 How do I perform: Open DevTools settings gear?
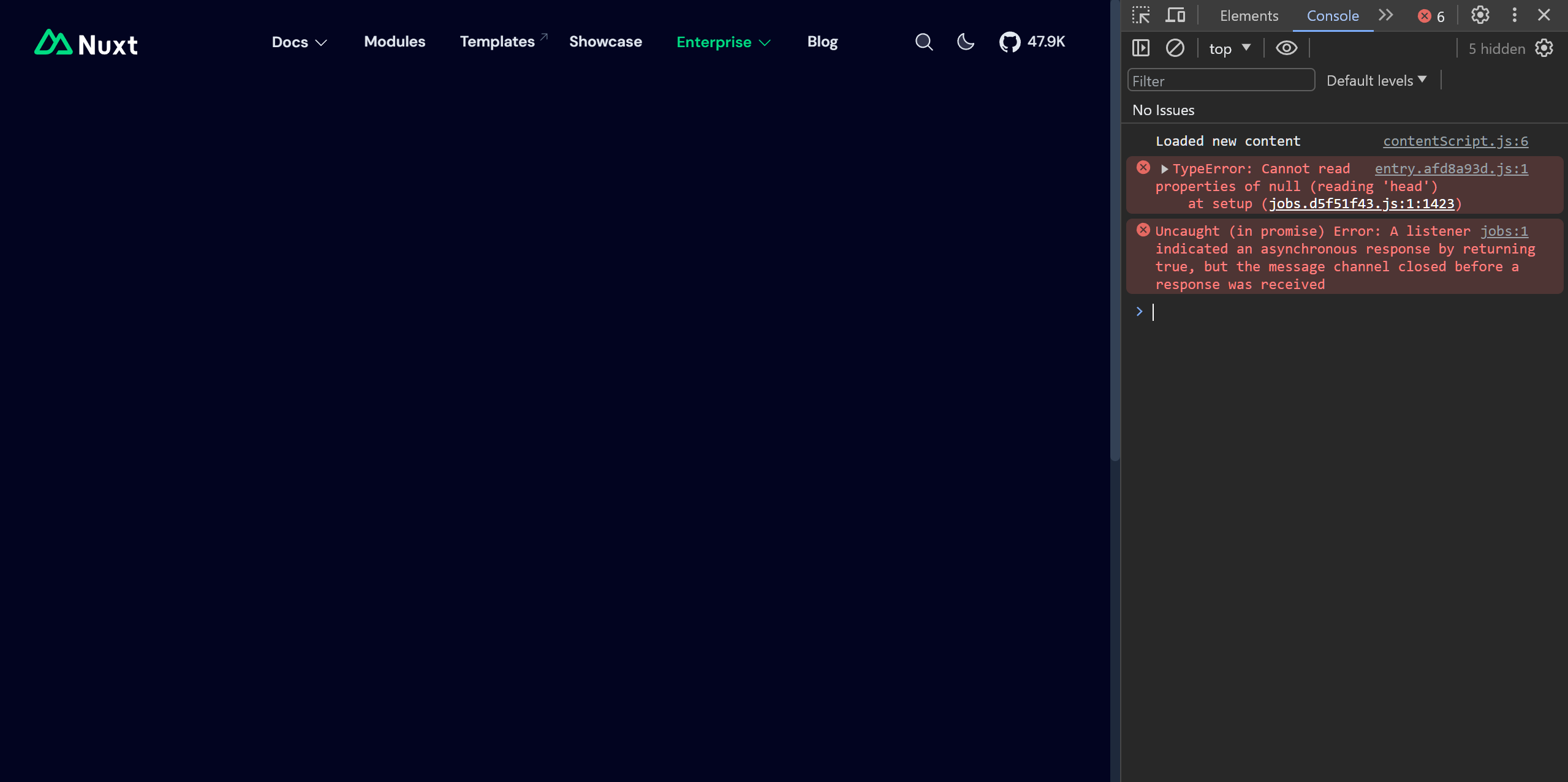pos(1480,15)
